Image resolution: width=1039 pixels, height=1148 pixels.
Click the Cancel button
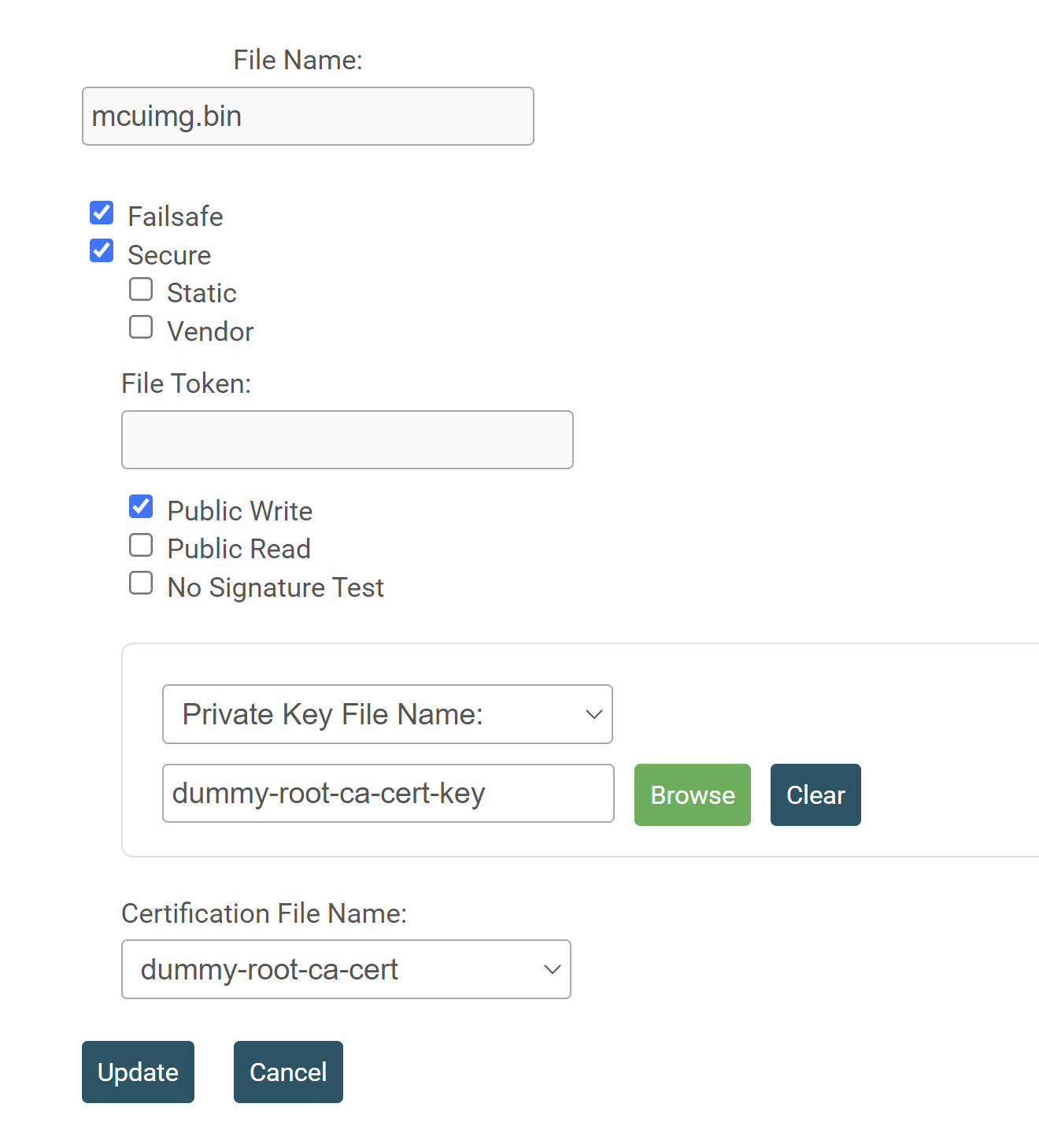click(x=288, y=1072)
